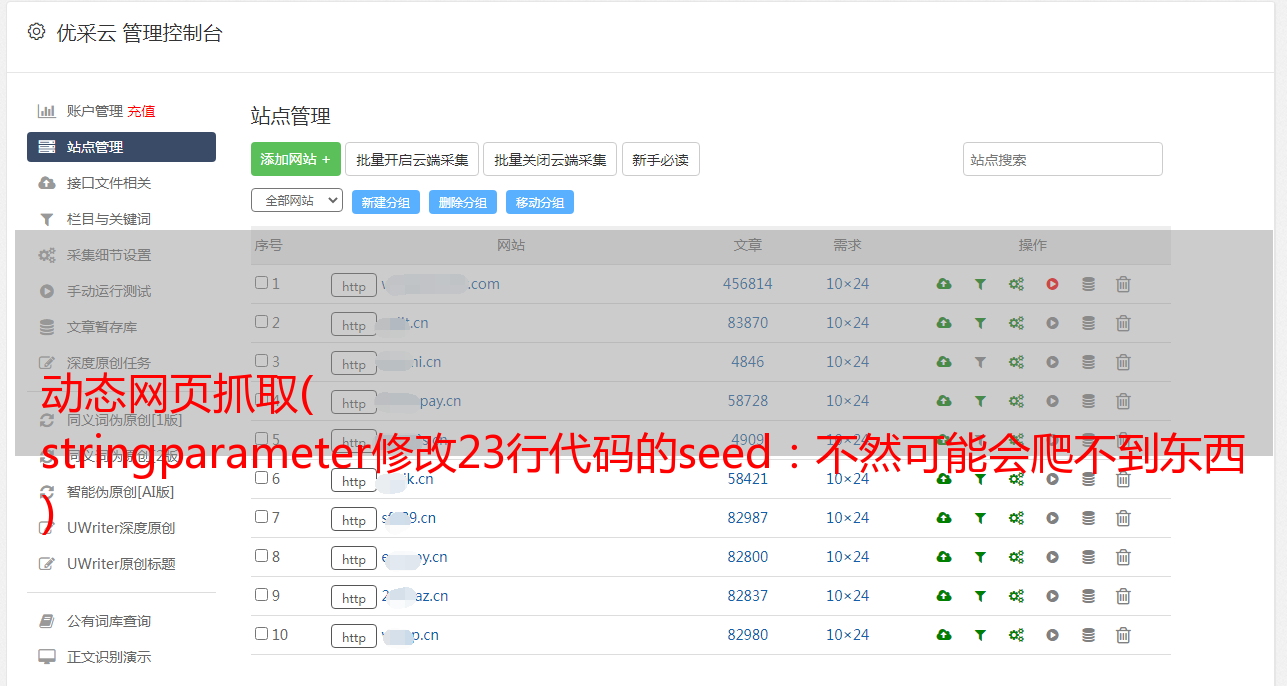Click 批量开启云端采集 button

(x=412, y=159)
